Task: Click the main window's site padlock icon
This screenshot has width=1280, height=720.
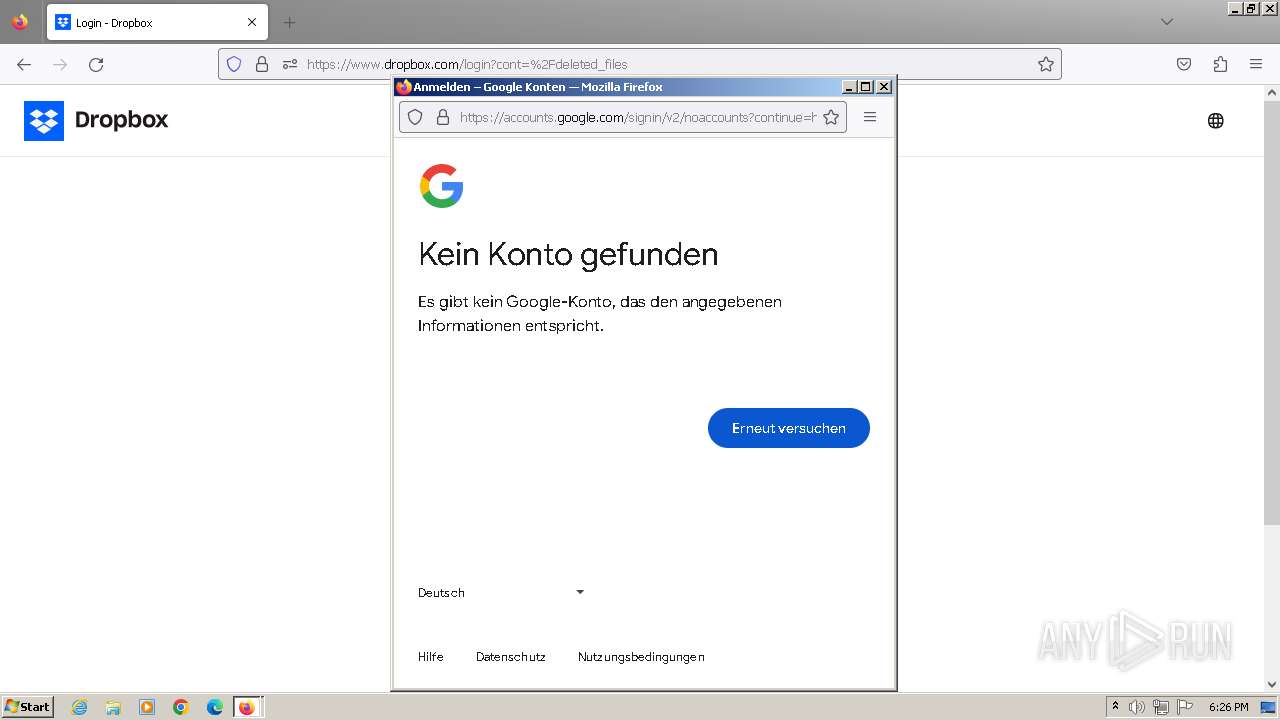Action: [x=262, y=64]
